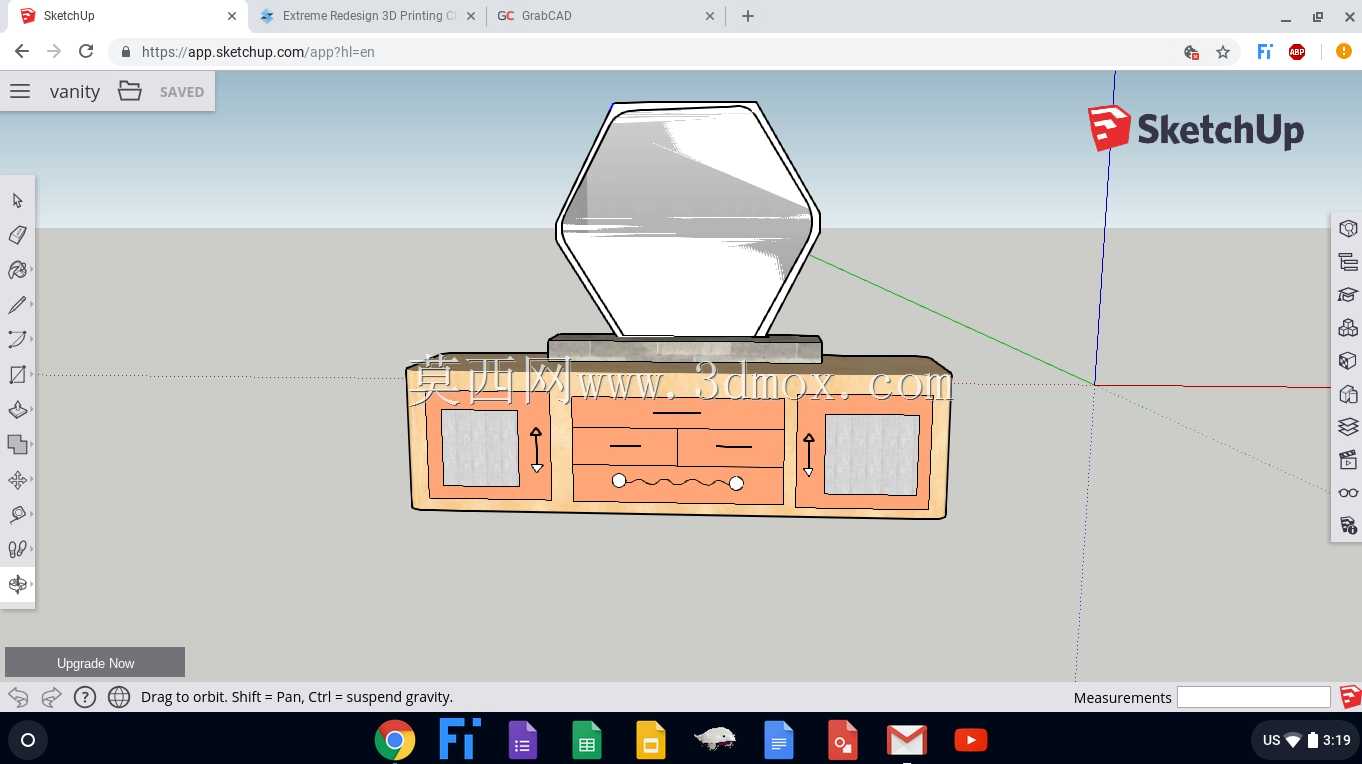Open the Styles panel
This screenshot has width=1362, height=764.
click(1347, 394)
